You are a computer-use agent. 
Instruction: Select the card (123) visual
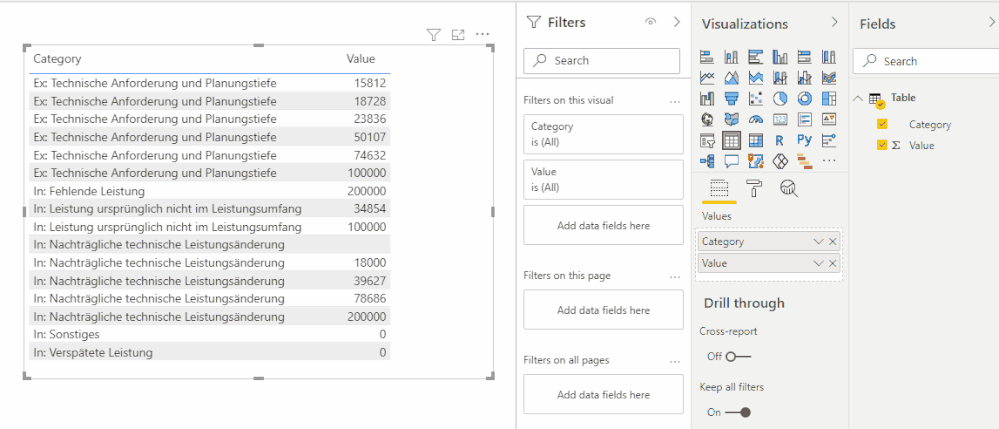(x=780, y=119)
